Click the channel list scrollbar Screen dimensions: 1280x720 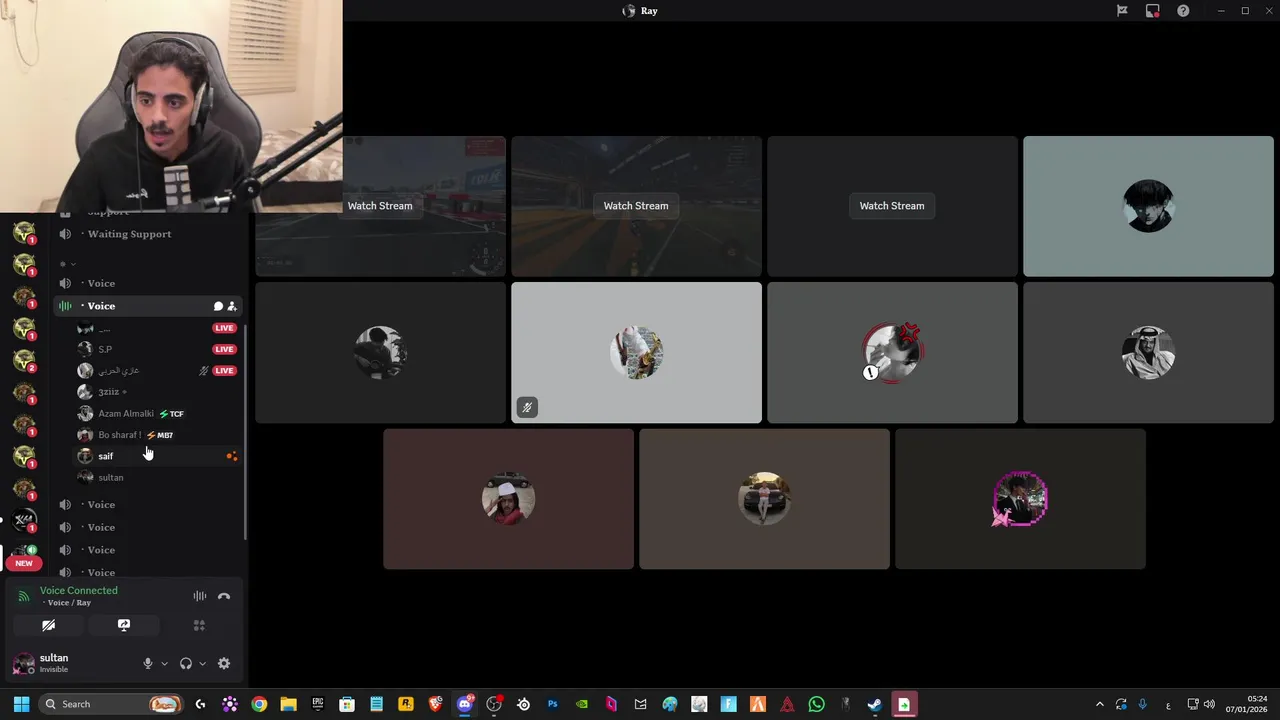pyautogui.click(x=246, y=430)
